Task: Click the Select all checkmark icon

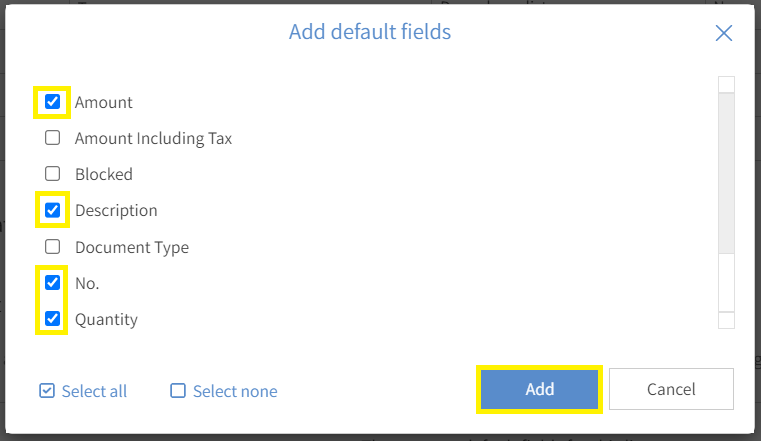Action: pos(47,391)
